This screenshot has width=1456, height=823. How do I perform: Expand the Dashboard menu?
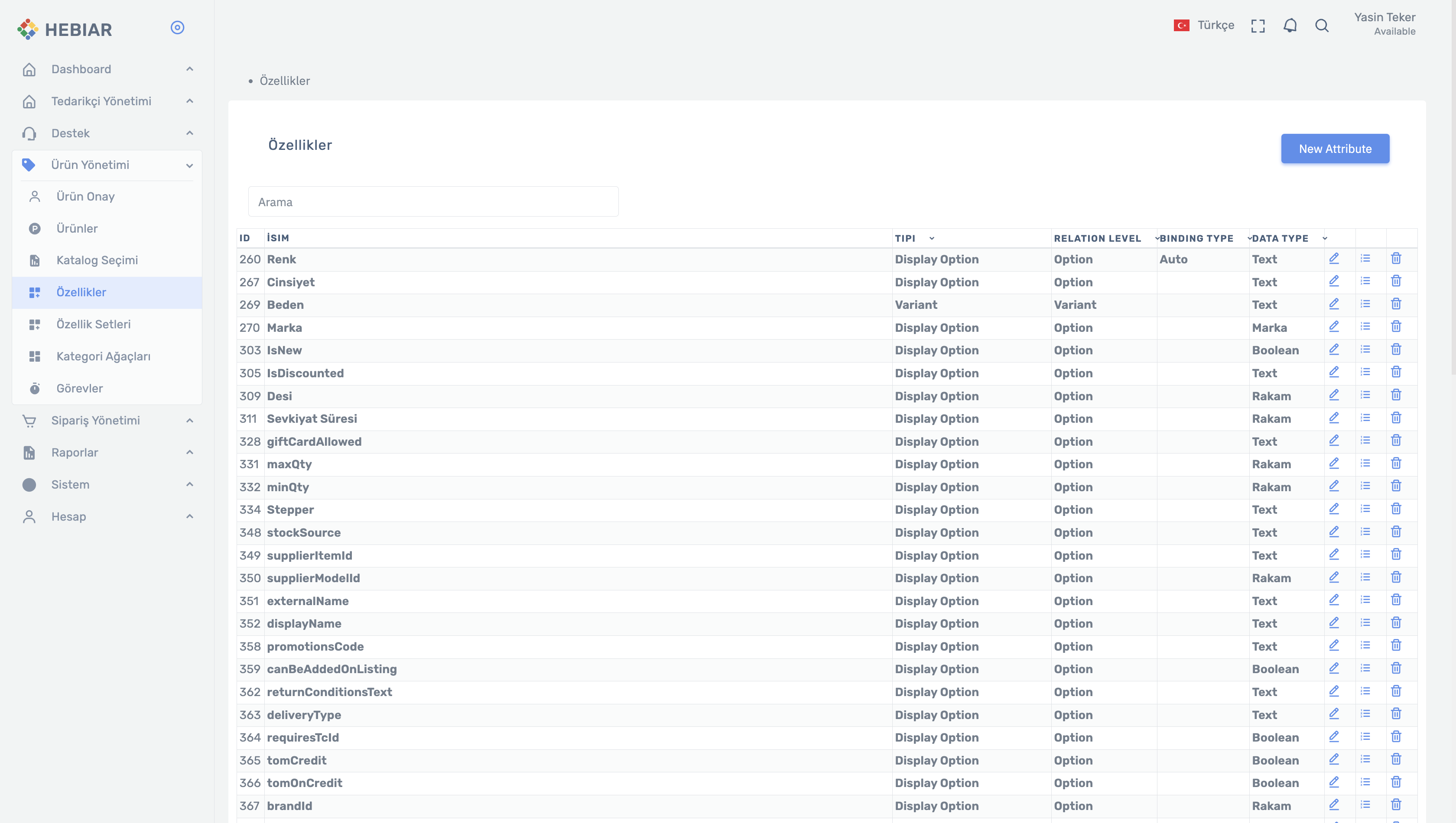(107, 69)
